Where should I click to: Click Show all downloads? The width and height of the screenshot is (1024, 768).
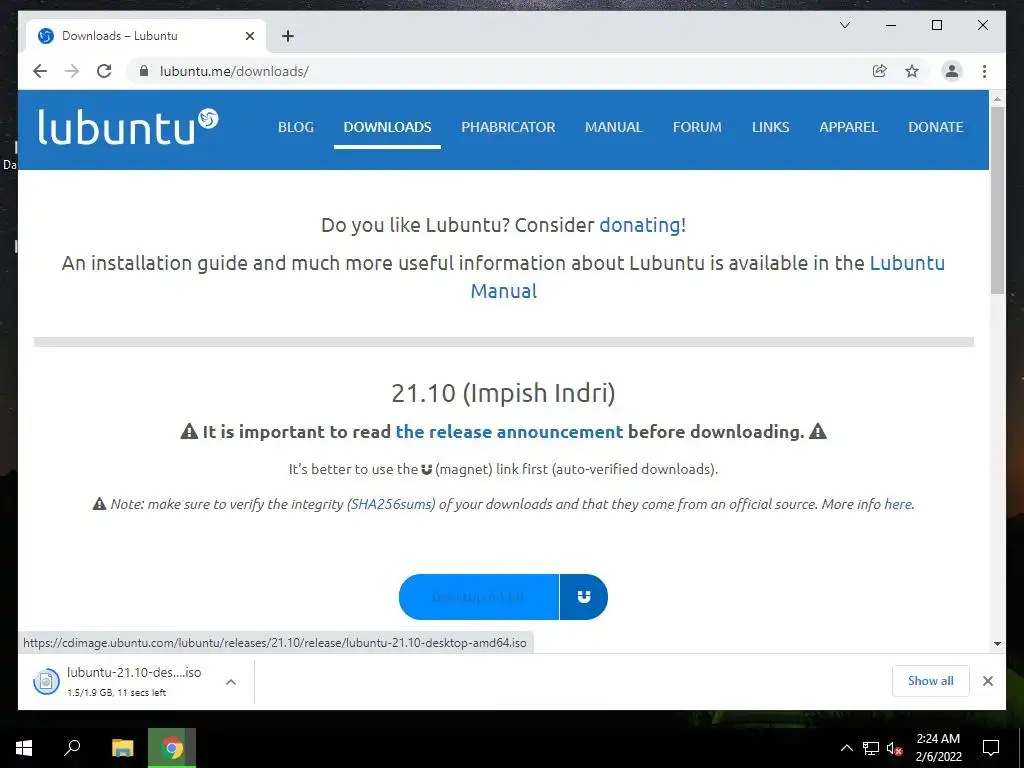(931, 681)
